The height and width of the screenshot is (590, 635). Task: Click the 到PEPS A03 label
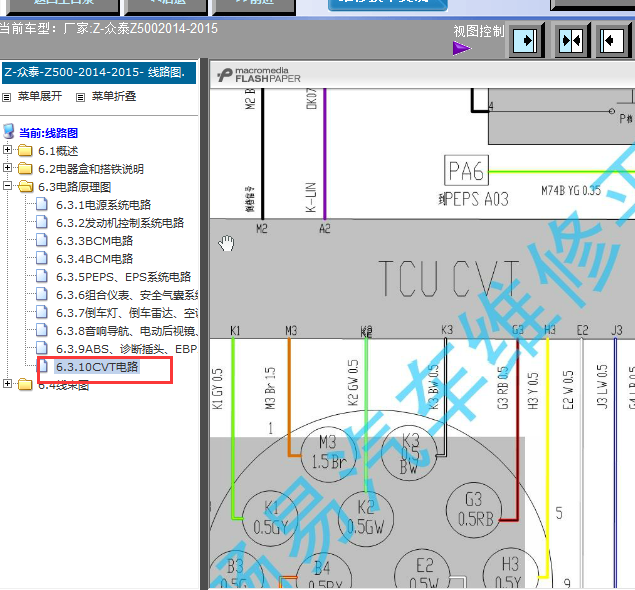coord(473,199)
